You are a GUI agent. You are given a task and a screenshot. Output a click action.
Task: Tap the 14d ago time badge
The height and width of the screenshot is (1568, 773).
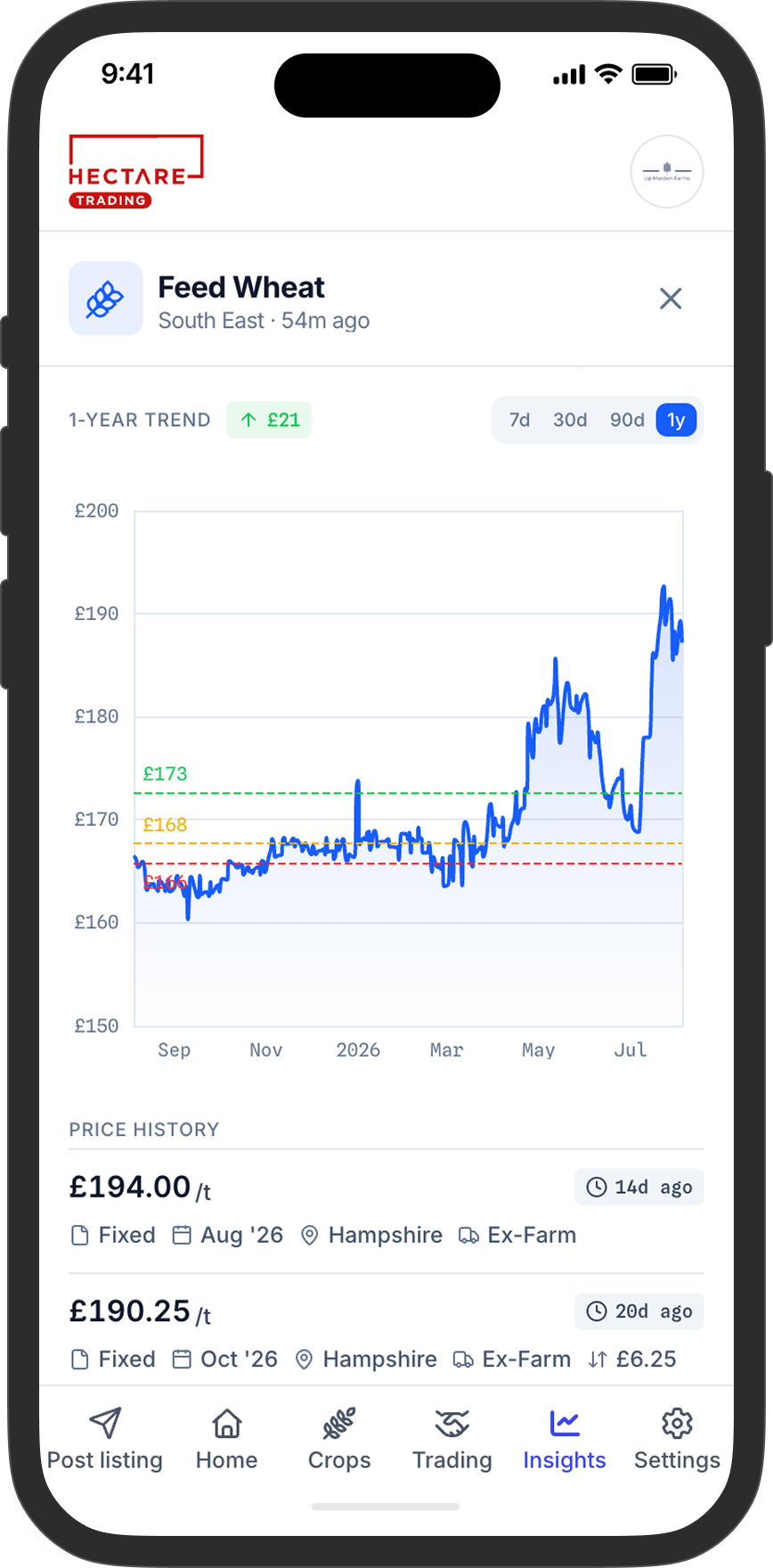(639, 1187)
